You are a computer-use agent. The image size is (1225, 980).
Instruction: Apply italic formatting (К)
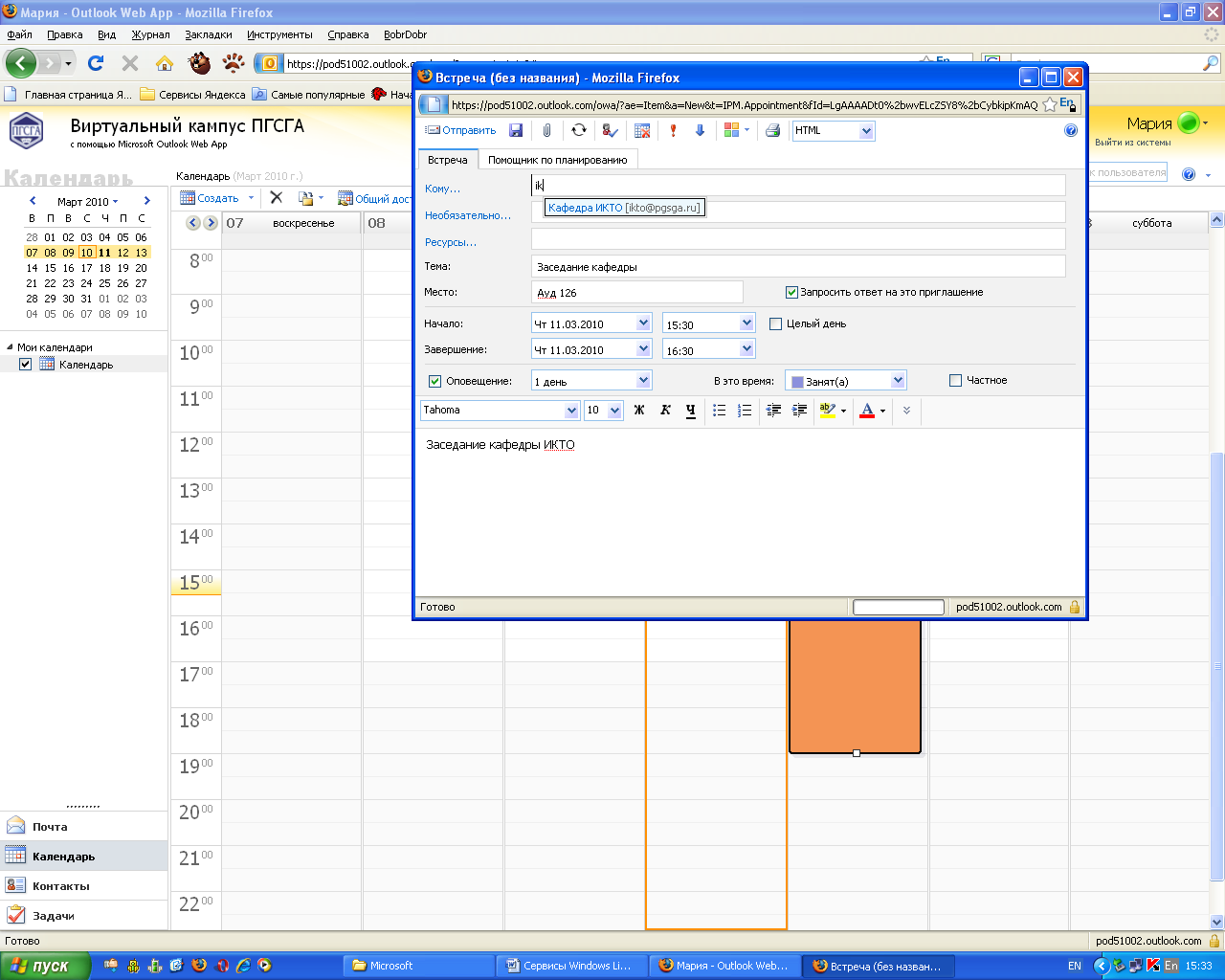pos(665,411)
